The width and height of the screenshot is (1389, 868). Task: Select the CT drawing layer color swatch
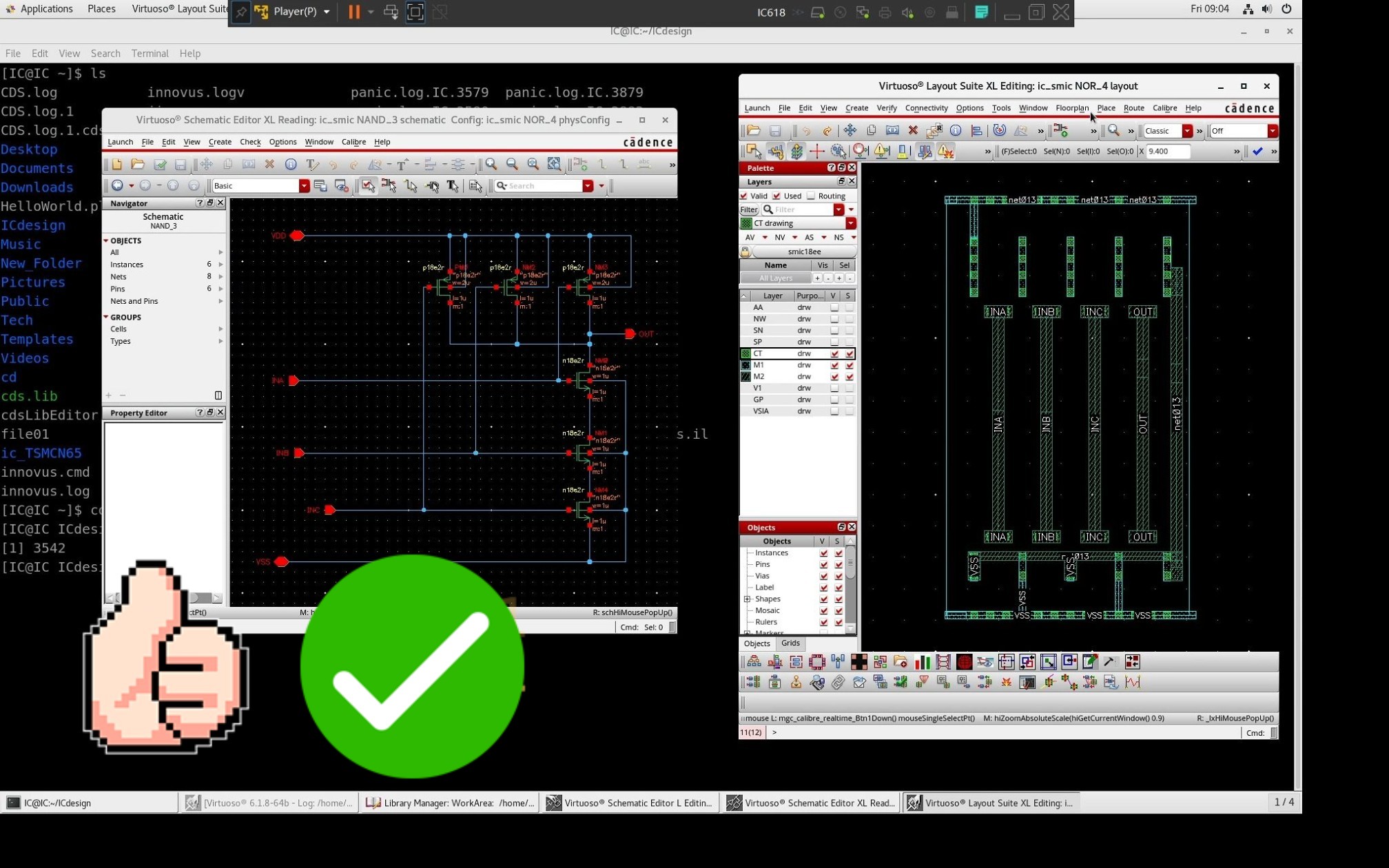point(746,224)
